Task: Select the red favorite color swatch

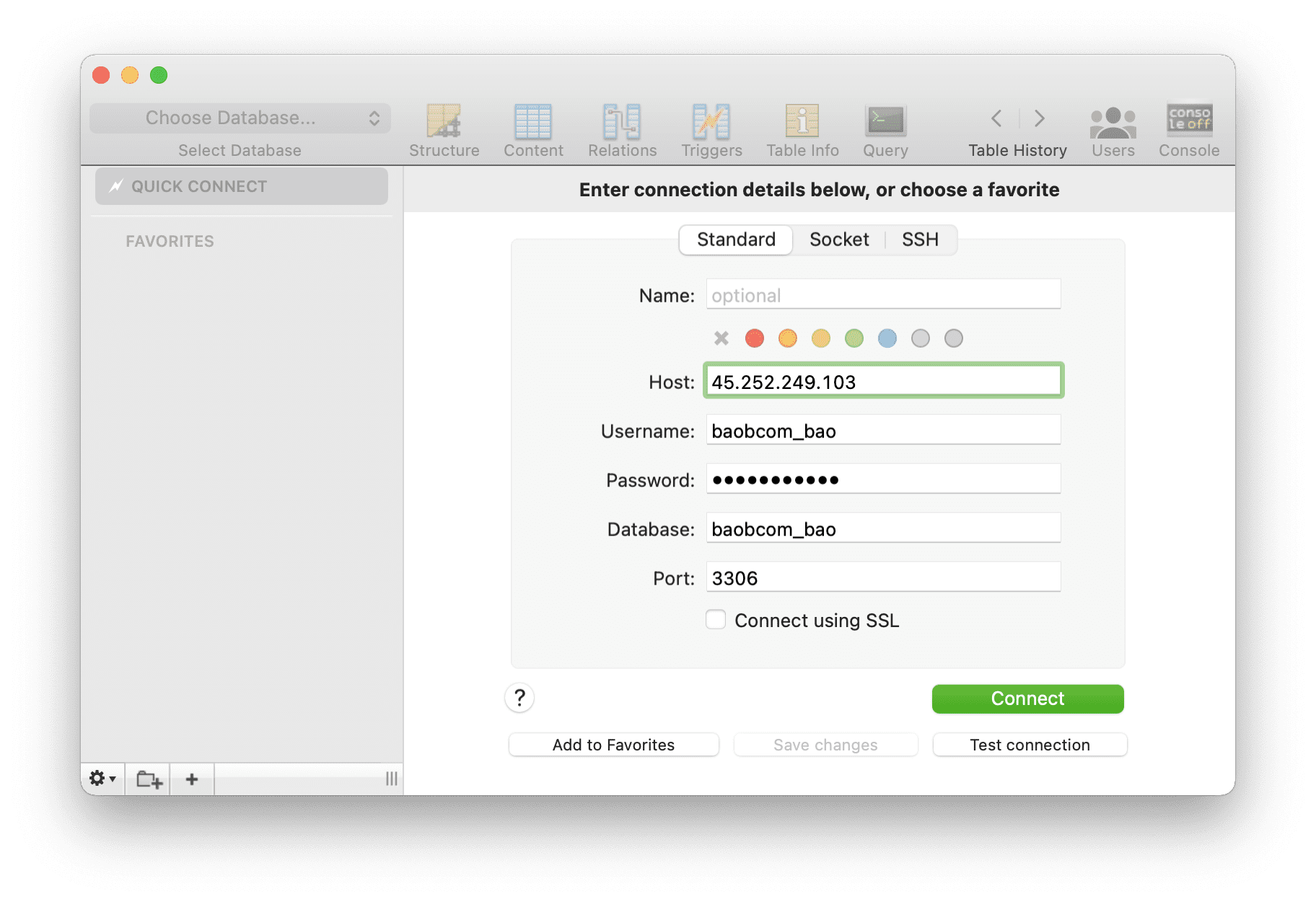Action: (x=755, y=338)
